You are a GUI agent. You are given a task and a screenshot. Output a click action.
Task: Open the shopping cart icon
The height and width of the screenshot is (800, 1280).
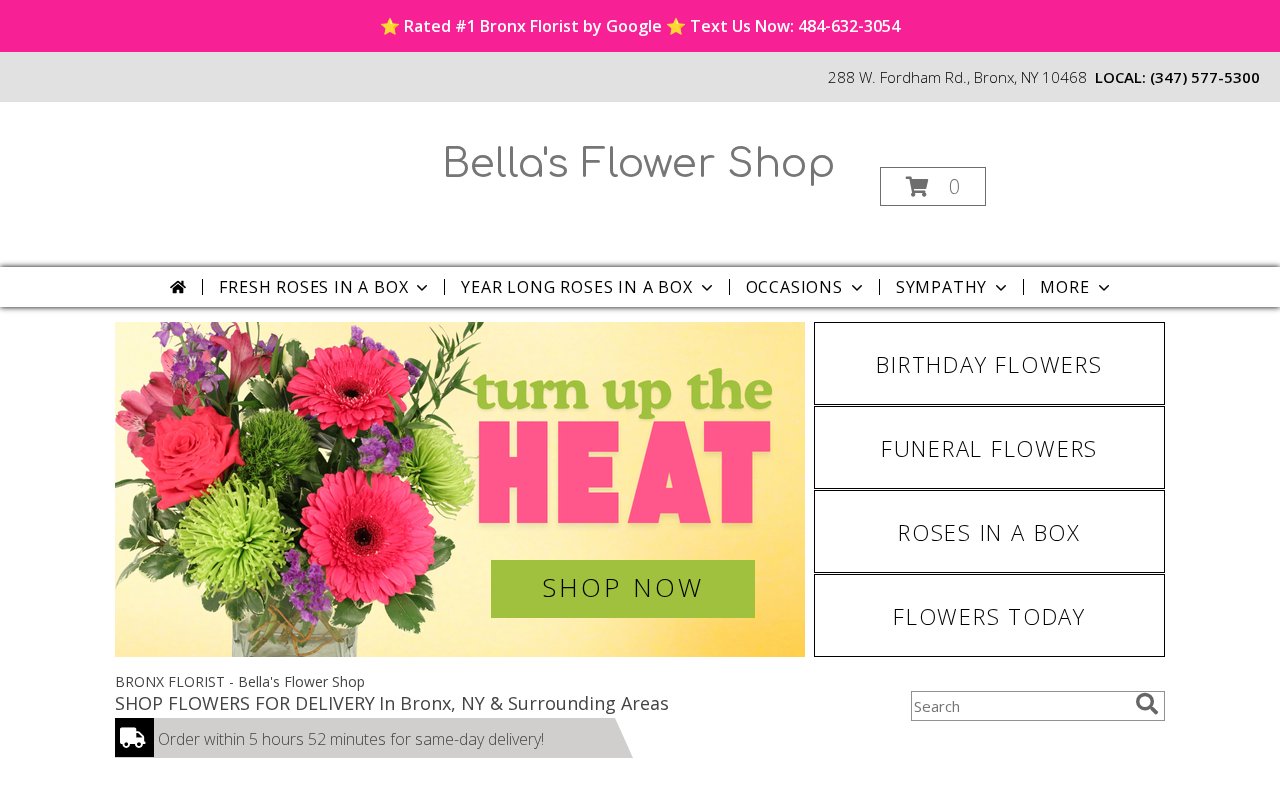(917, 187)
